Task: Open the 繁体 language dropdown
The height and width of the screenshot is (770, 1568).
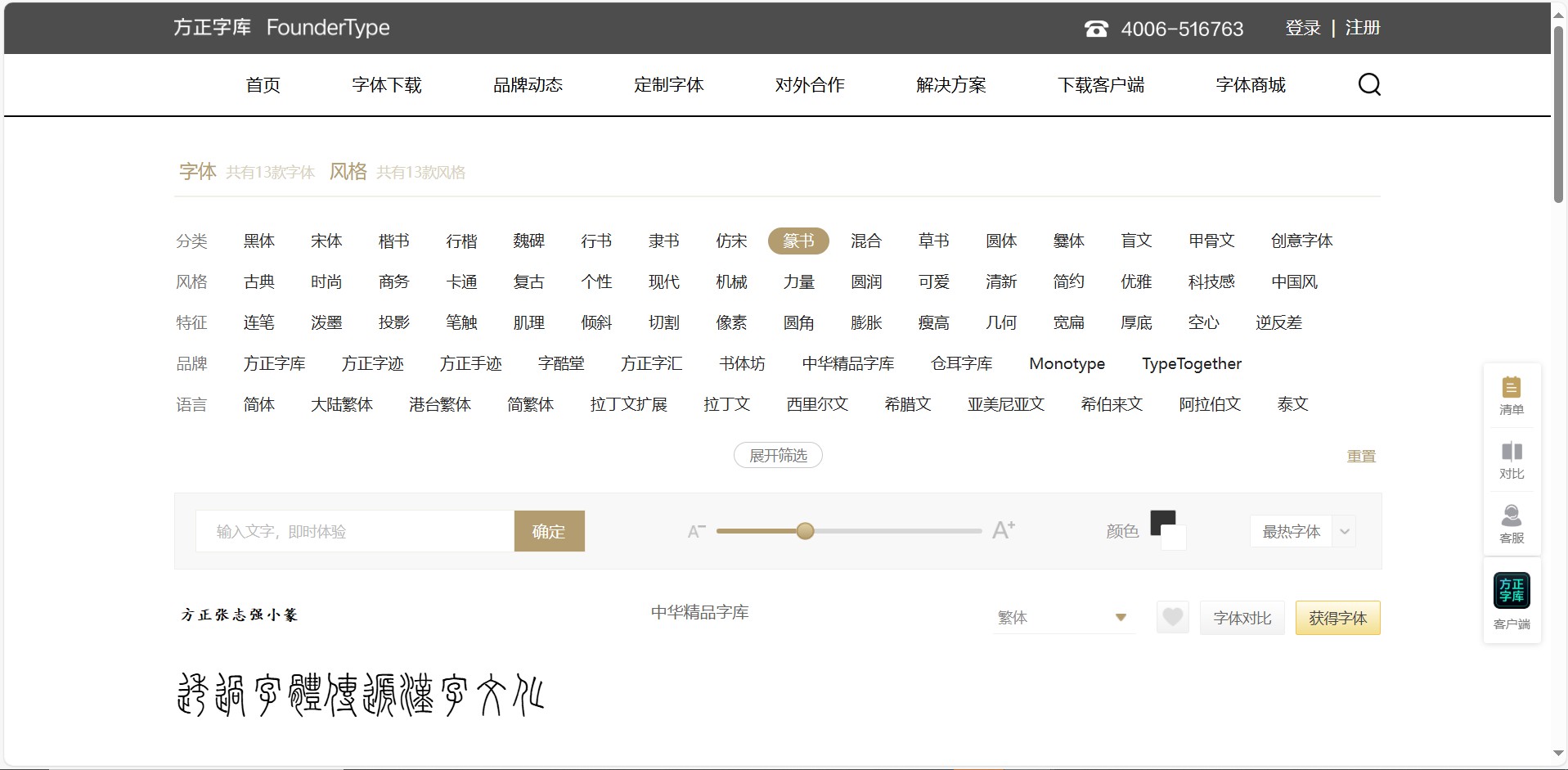Action: click(1063, 618)
